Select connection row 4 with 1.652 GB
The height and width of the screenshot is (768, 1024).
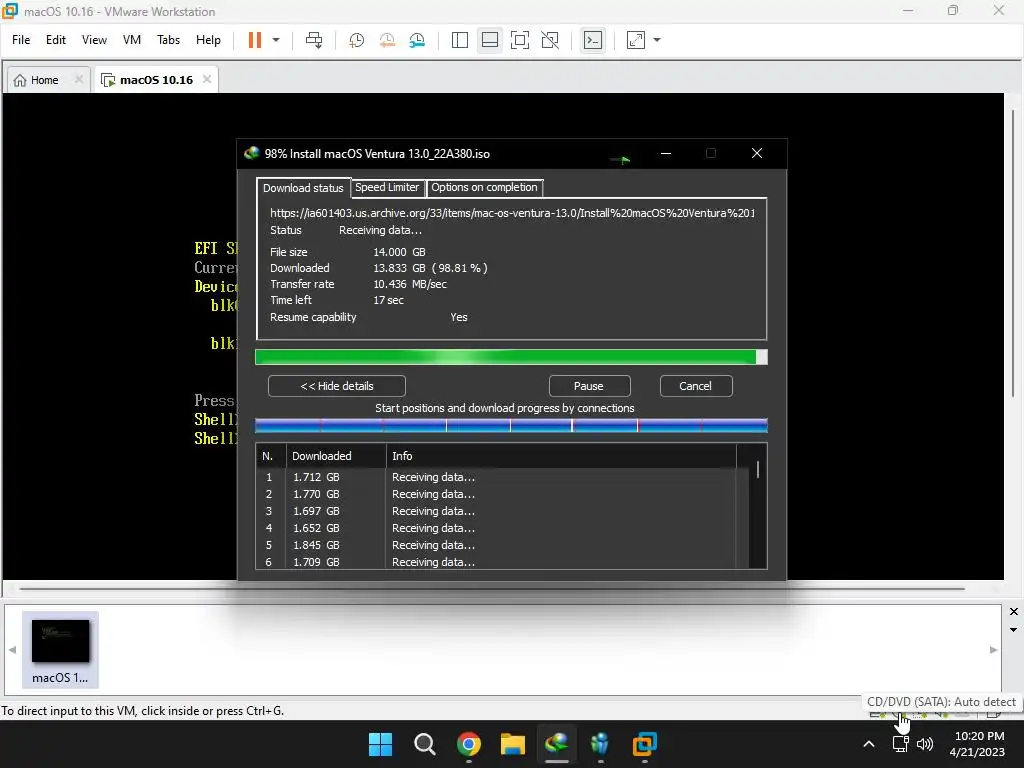click(502, 528)
